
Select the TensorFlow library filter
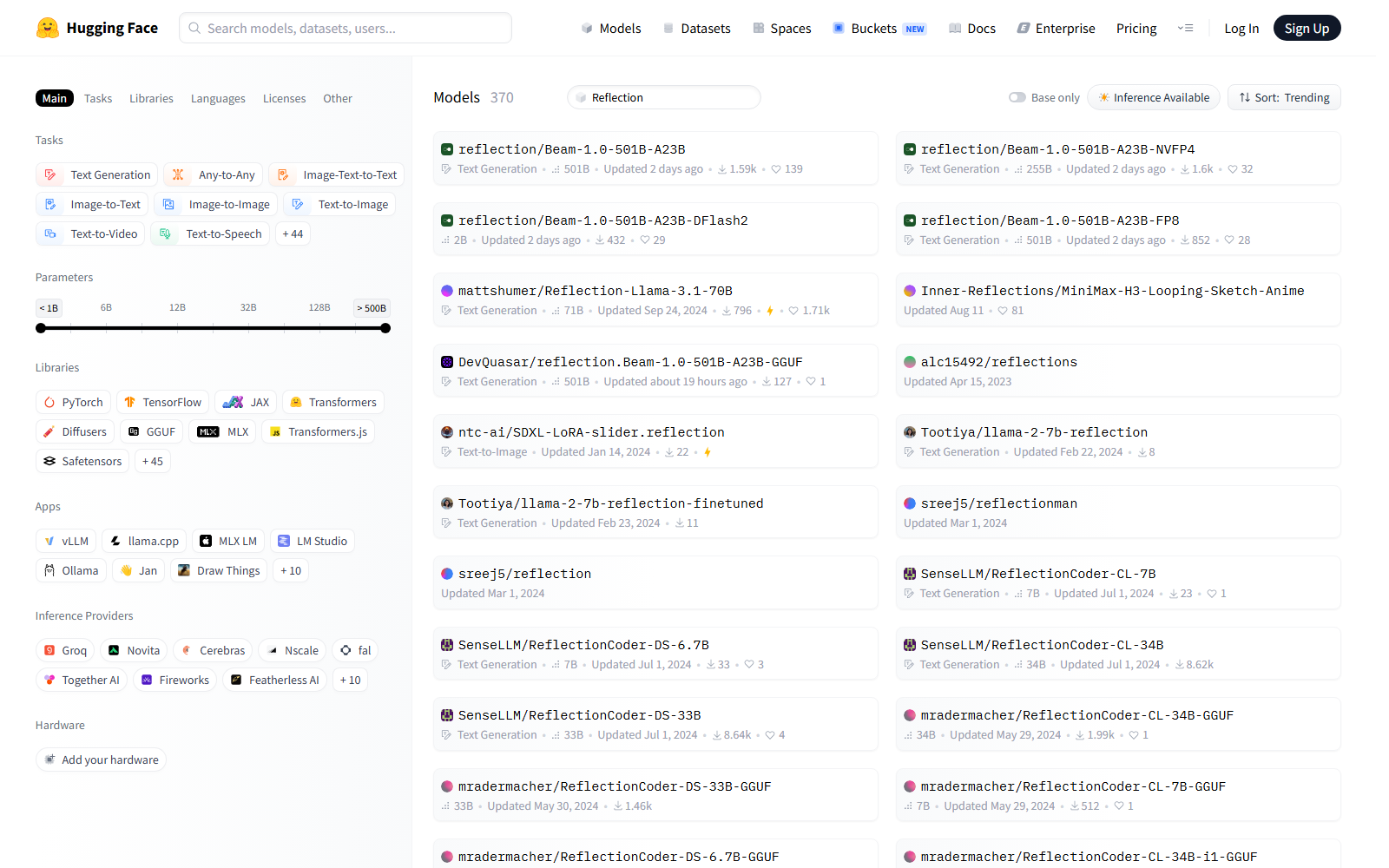click(163, 402)
